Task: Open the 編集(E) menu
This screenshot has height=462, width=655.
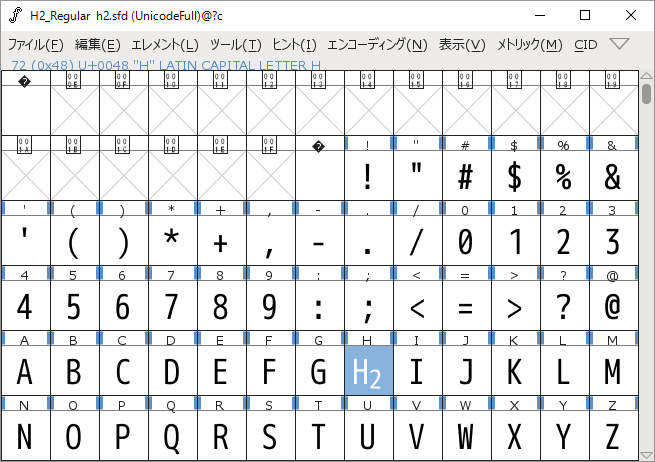Action: click(x=97, y=45)
